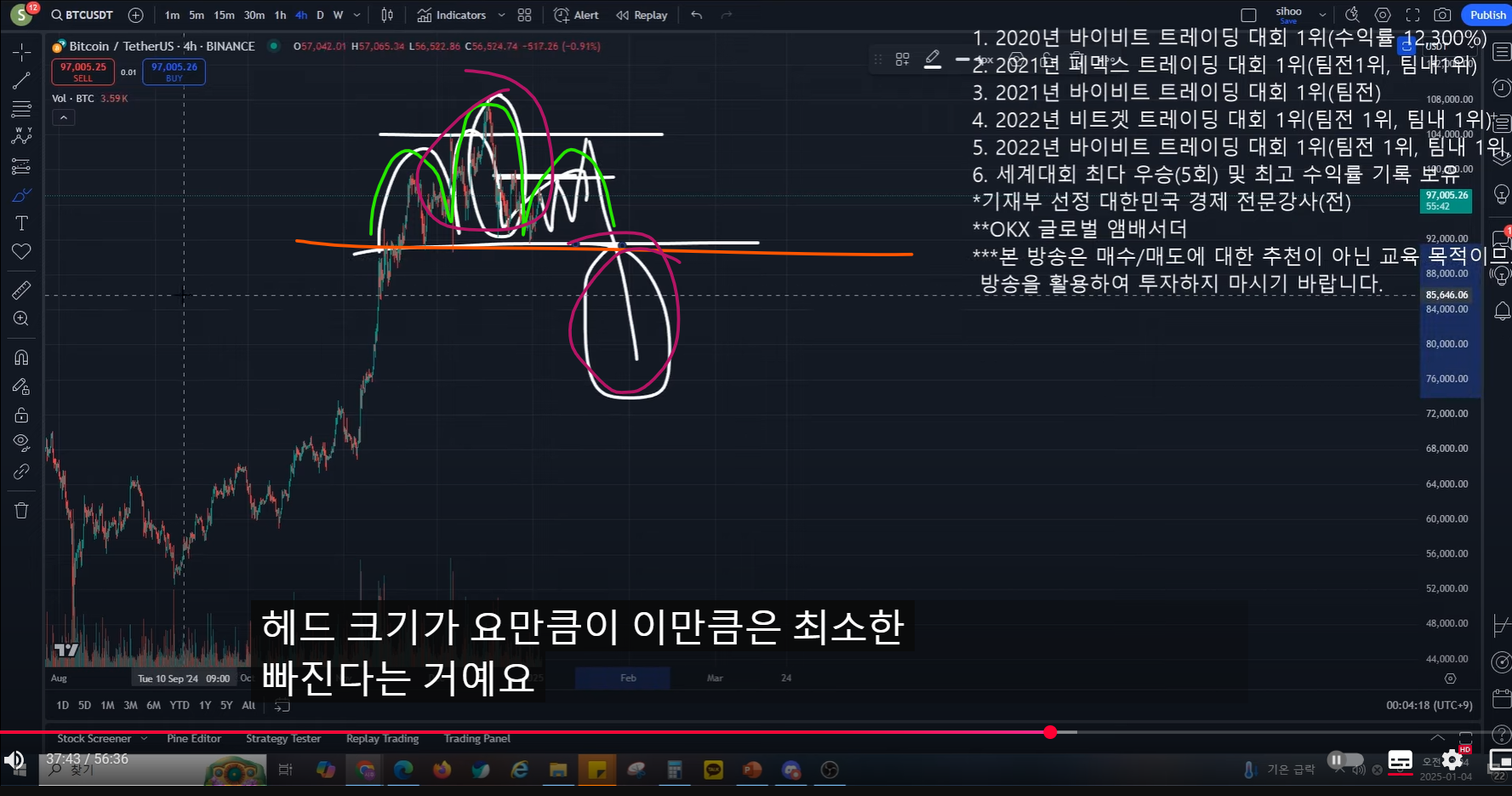Expand the sihoo layout dropdown arrow
Image resolution: width=1512 pixels, height=796 pixels.
tap(1322, 15)
